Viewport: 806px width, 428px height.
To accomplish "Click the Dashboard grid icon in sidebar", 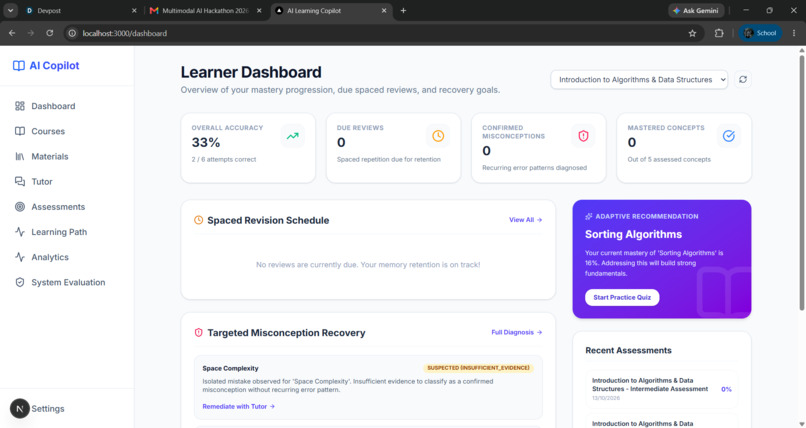I will (x=20, y=106).
